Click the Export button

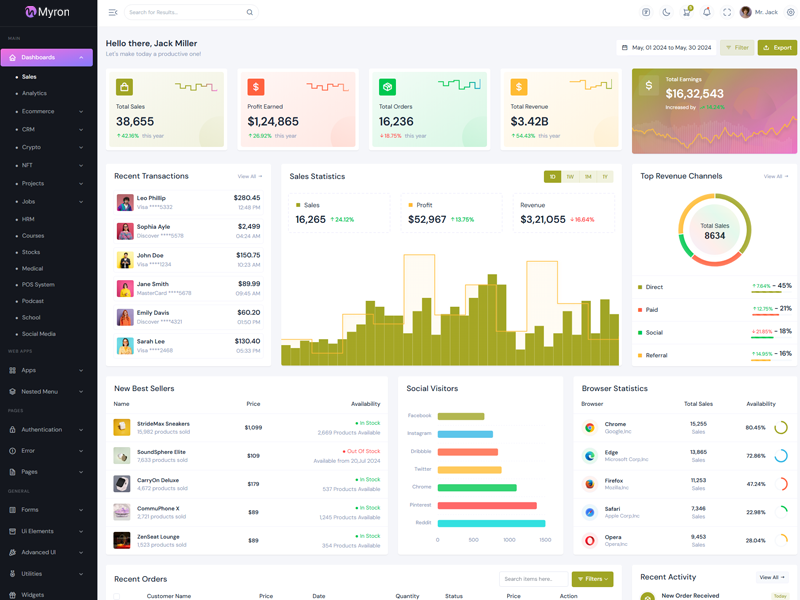click(777, 47)
